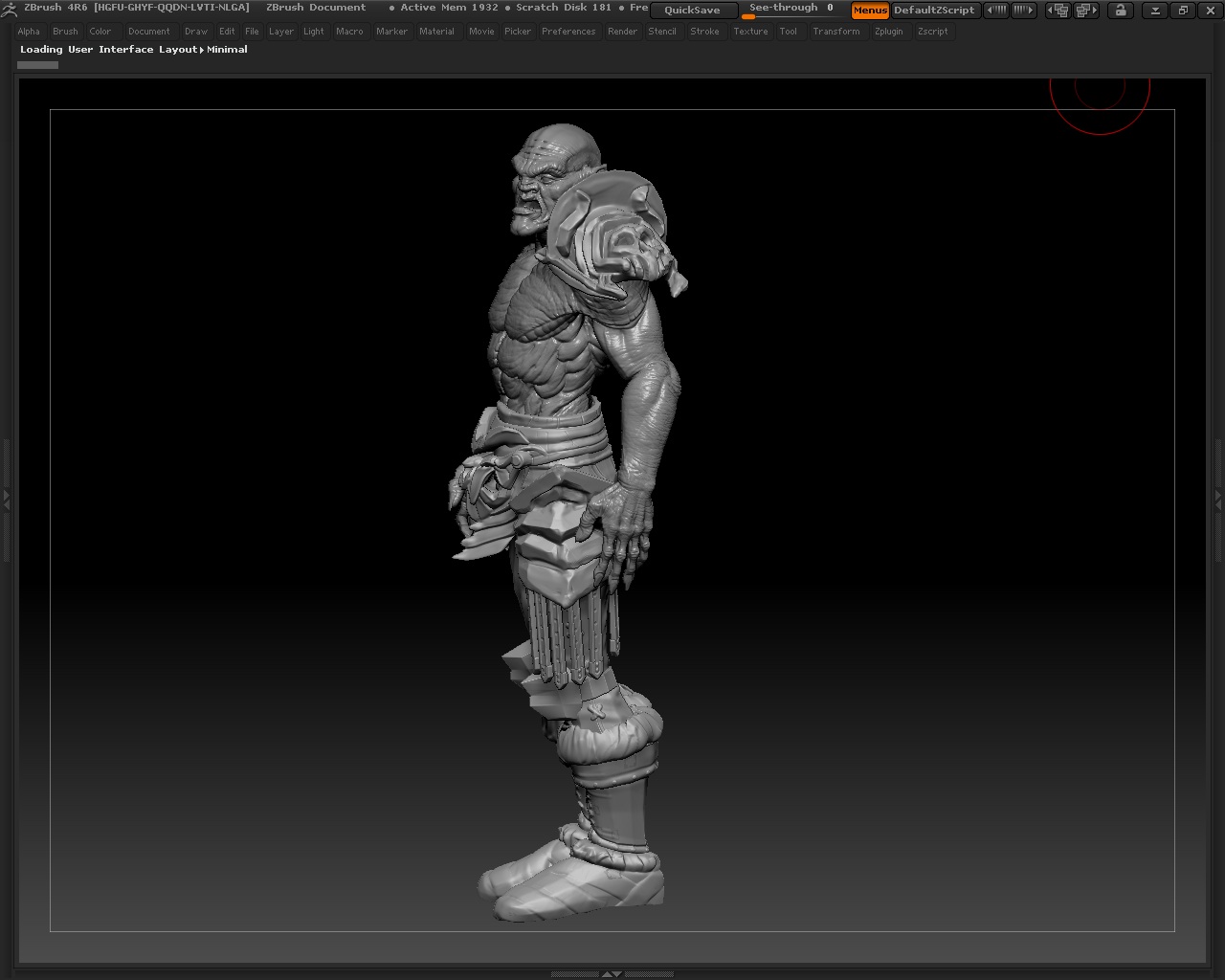Open the Marker menu
This screenshot has width=1225, height=980.
click(391, 32)
